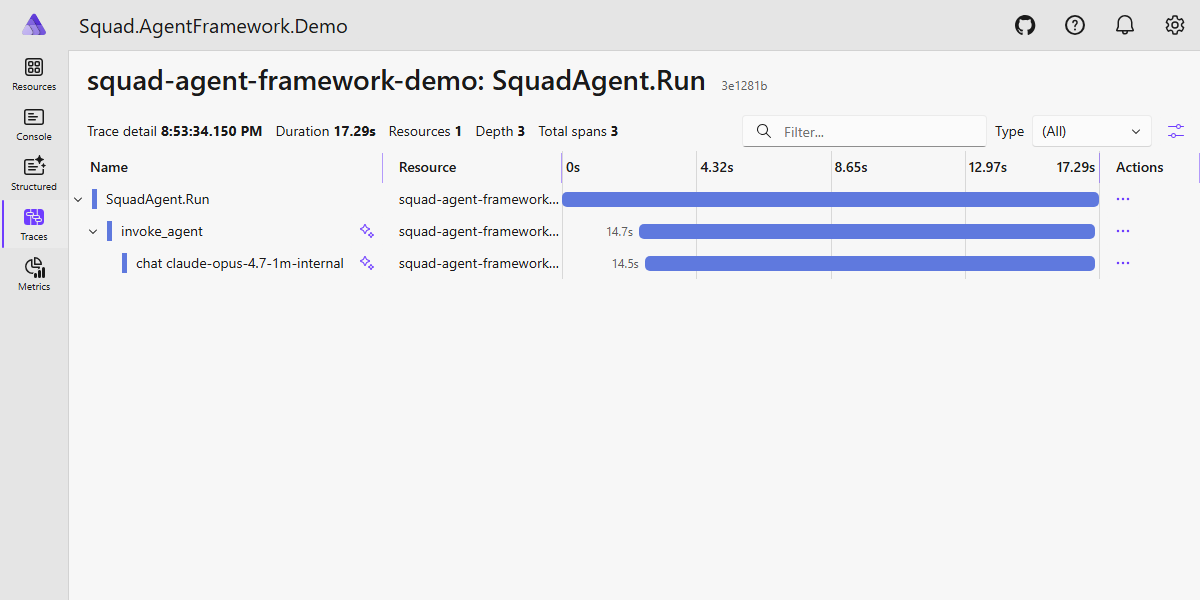
Task: Click the 4.32s timeline header label
Action: click(717, 167)
